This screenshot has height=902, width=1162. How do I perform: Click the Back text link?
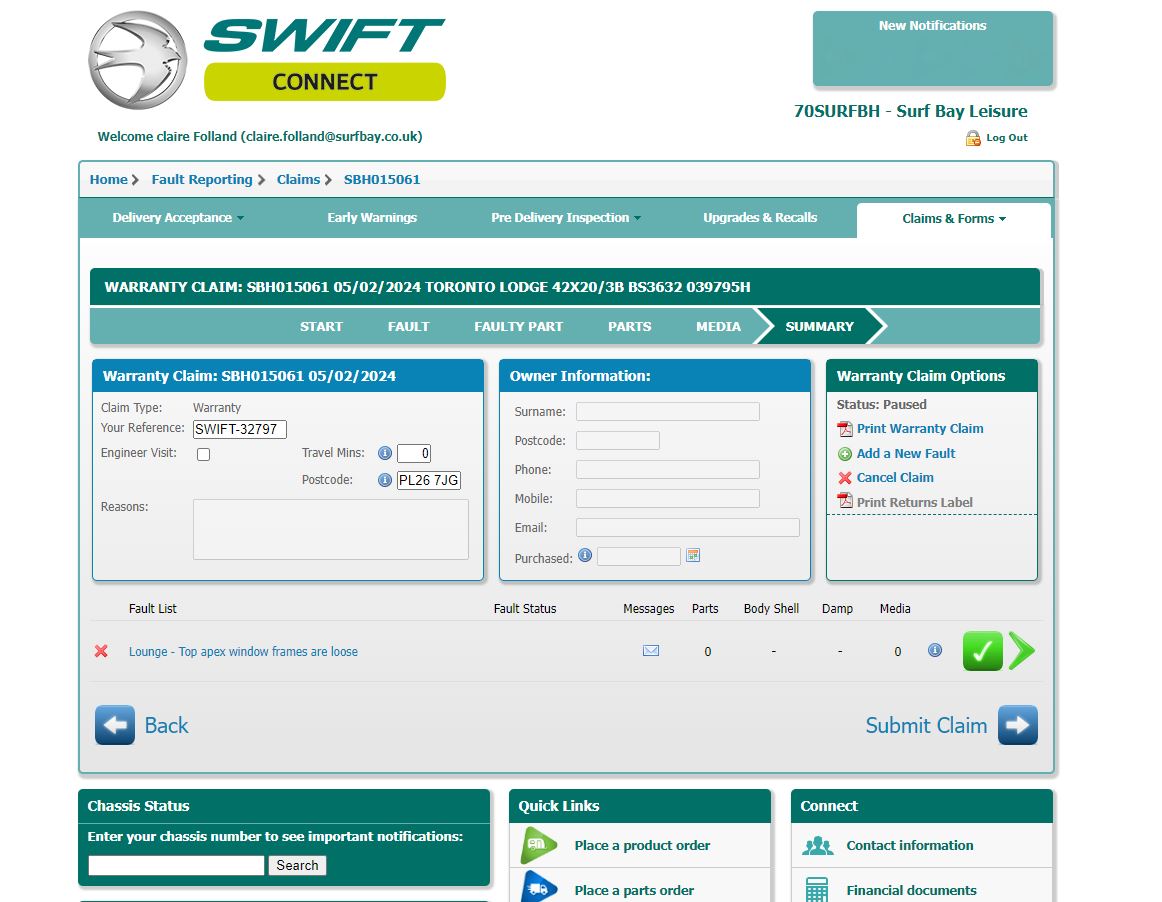pyautogui.click(x=166, y=726)
